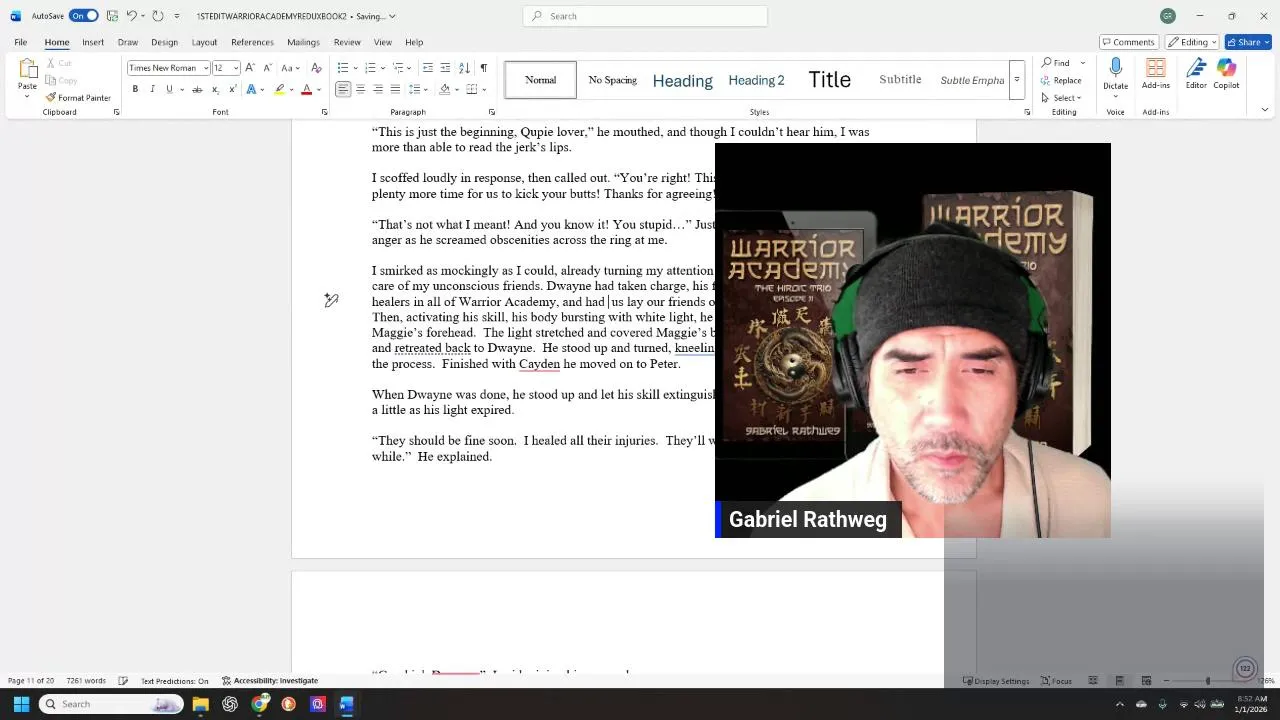The height and width of the screenshot is (720, 1280).
Task: Toggle Italic formatting
Action: [152, 89]
